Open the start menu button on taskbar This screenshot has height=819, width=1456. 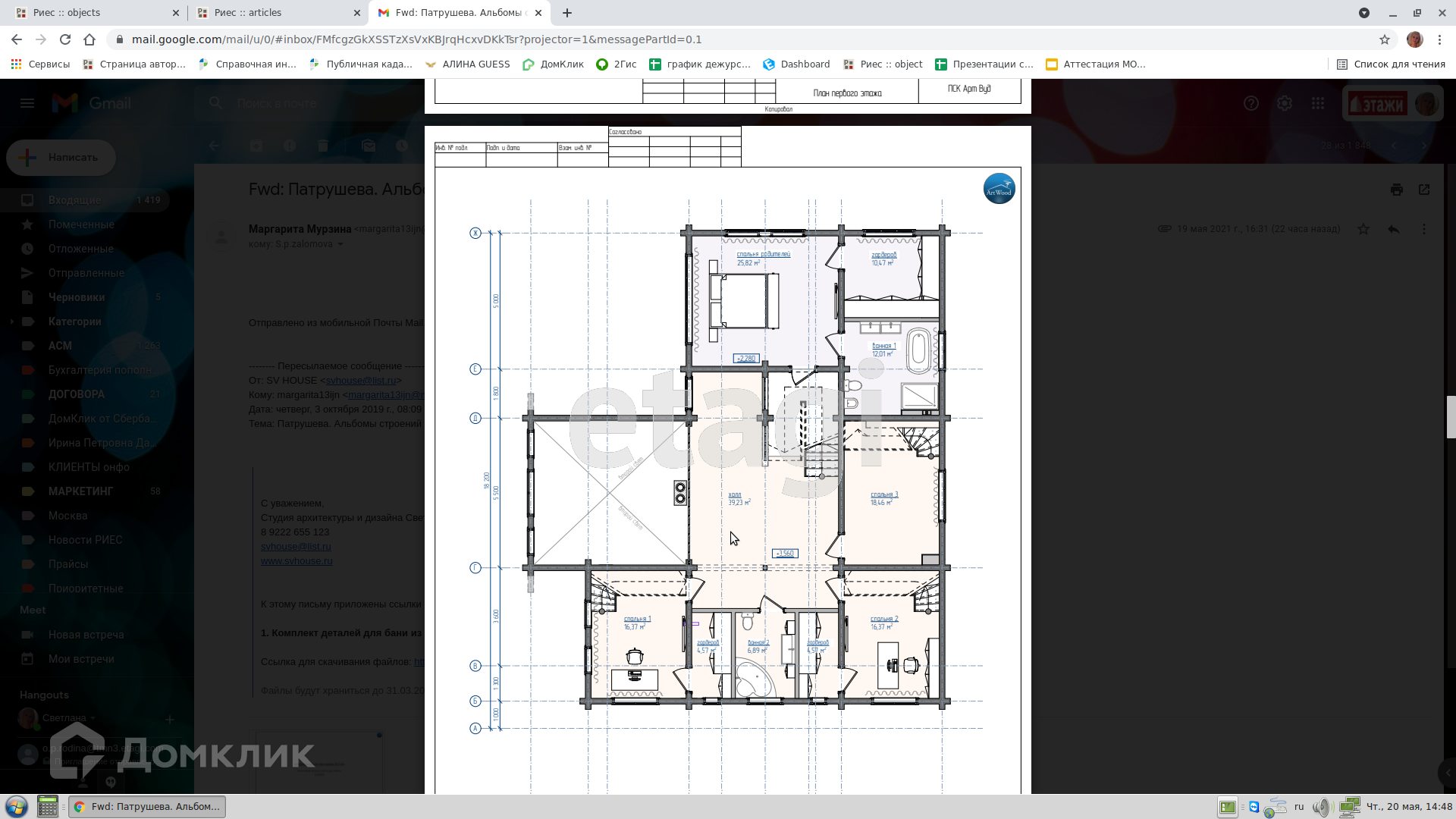pos(17,806)
